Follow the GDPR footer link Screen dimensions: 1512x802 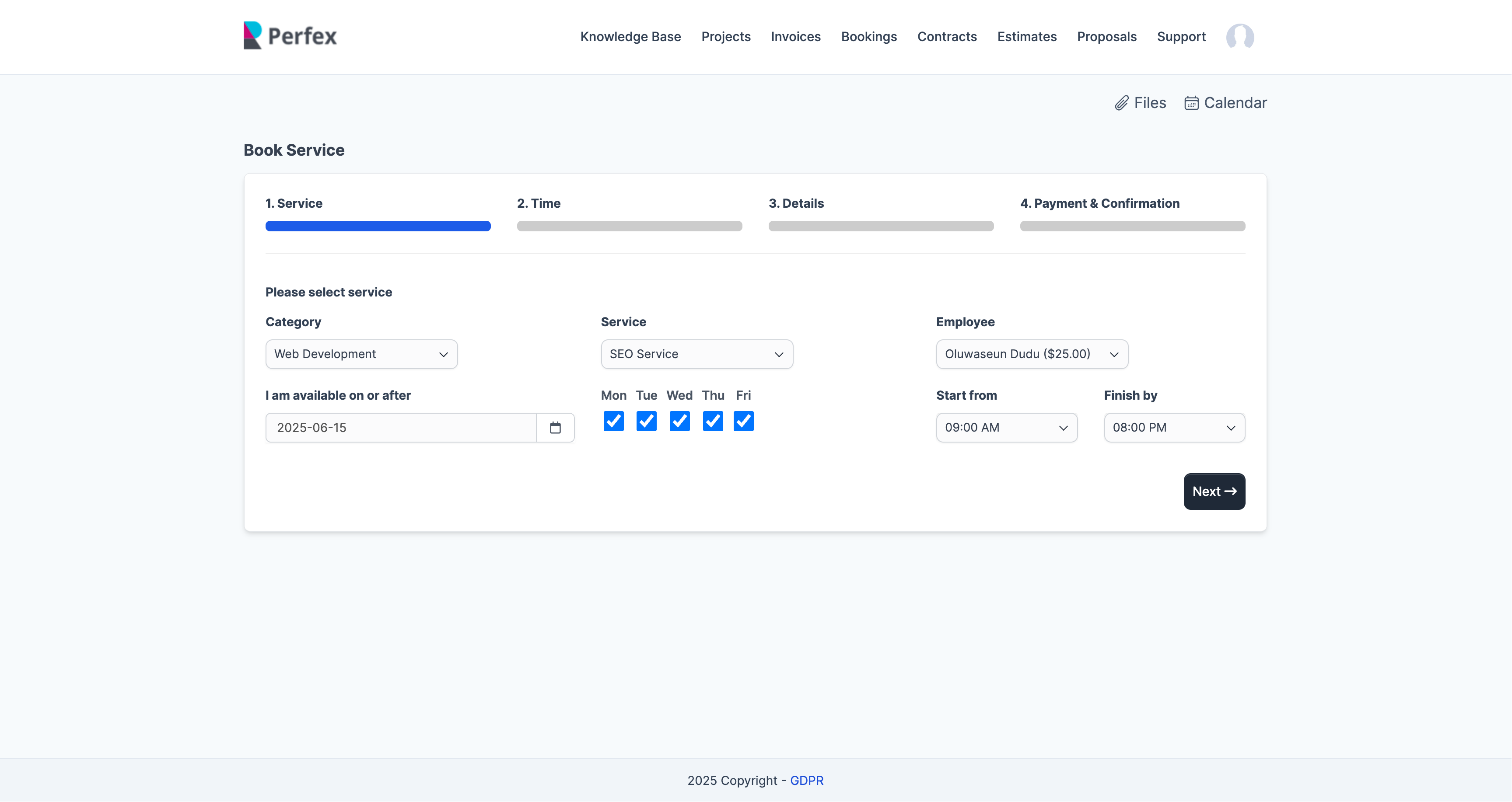pos(806,780)
